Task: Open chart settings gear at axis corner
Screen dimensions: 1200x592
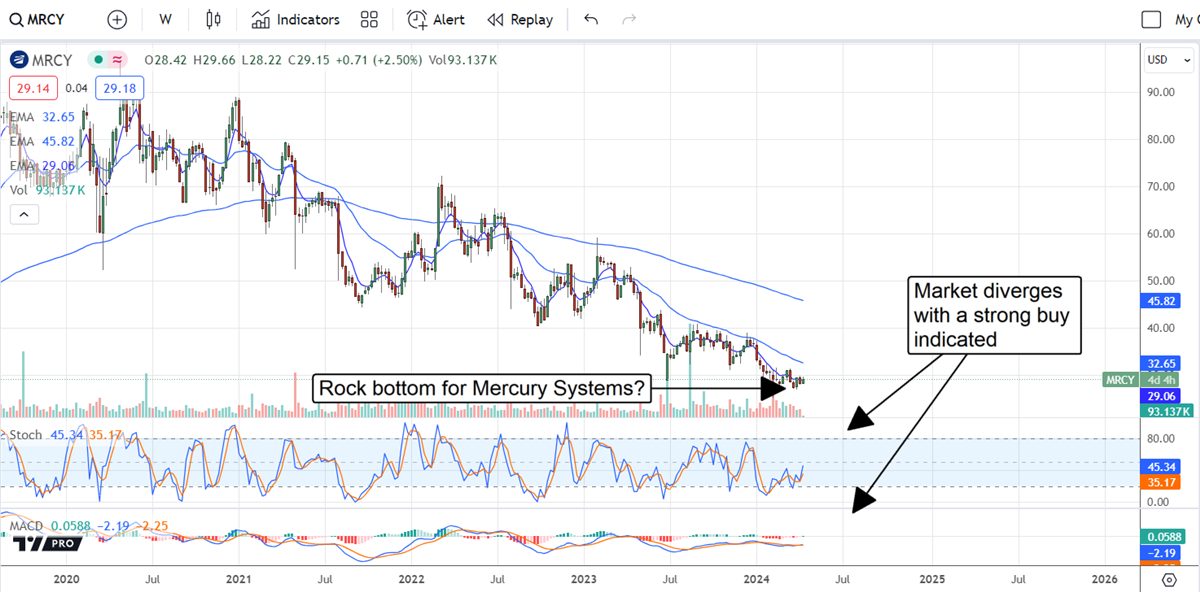Action: pyautogui.click(x=1169, y=579)
